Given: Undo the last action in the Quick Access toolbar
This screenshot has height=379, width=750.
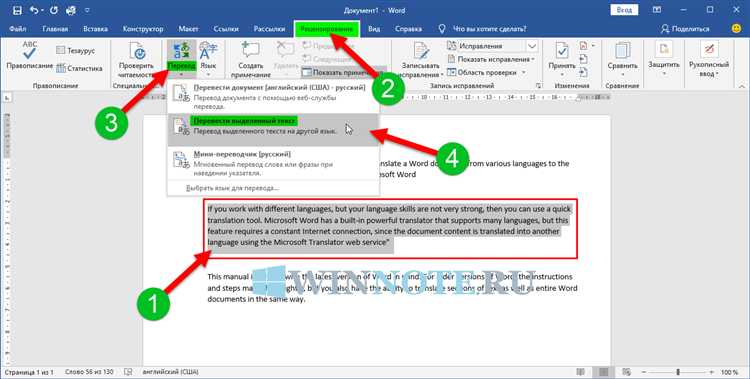Looking at the screenshot, I should (x=34, y=10).
